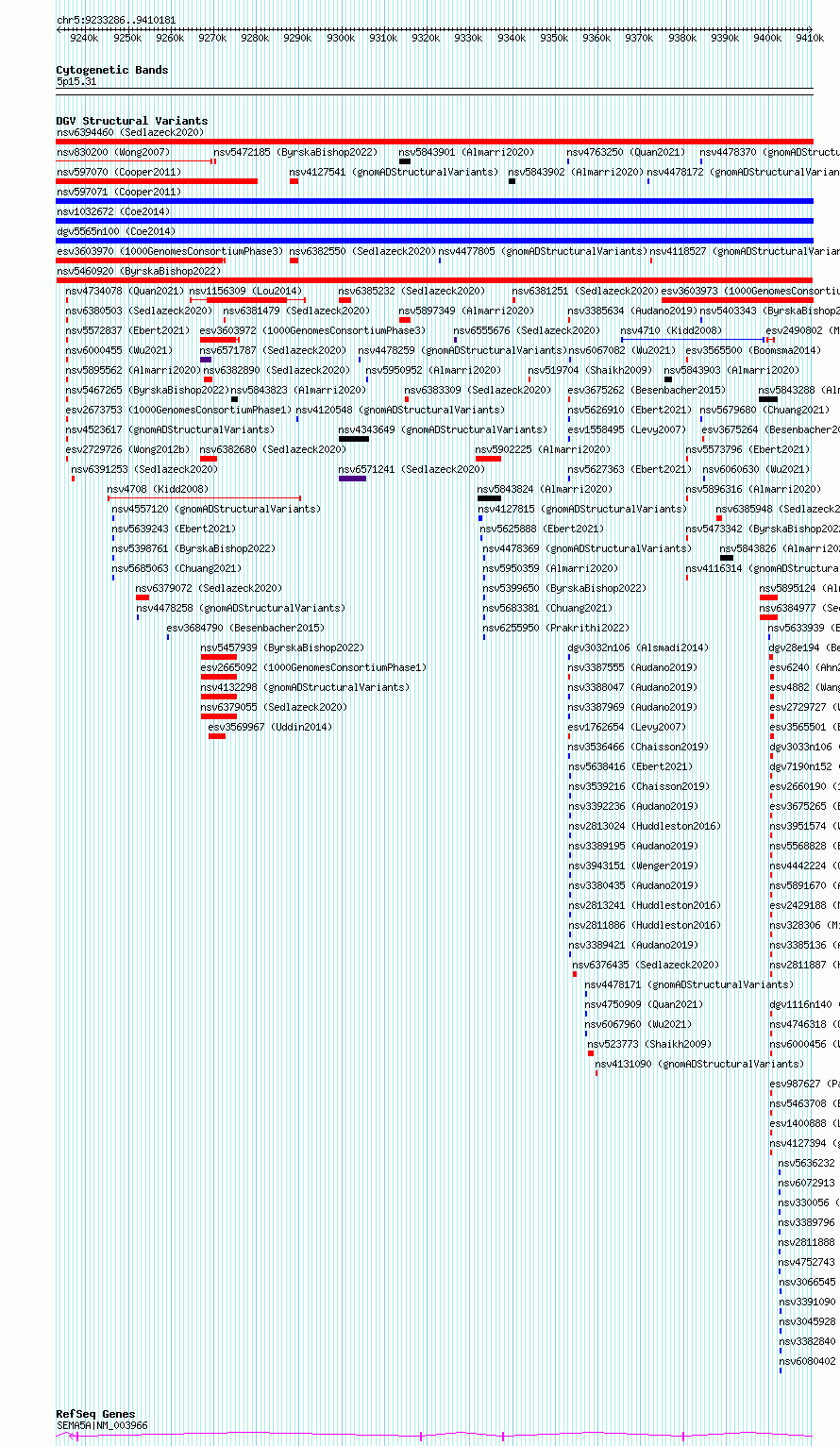The width and height of the screenshot is (840, 1446).
Task: Click nsv6255950 (Prakrithi2022) label
Action: (557, 629)
